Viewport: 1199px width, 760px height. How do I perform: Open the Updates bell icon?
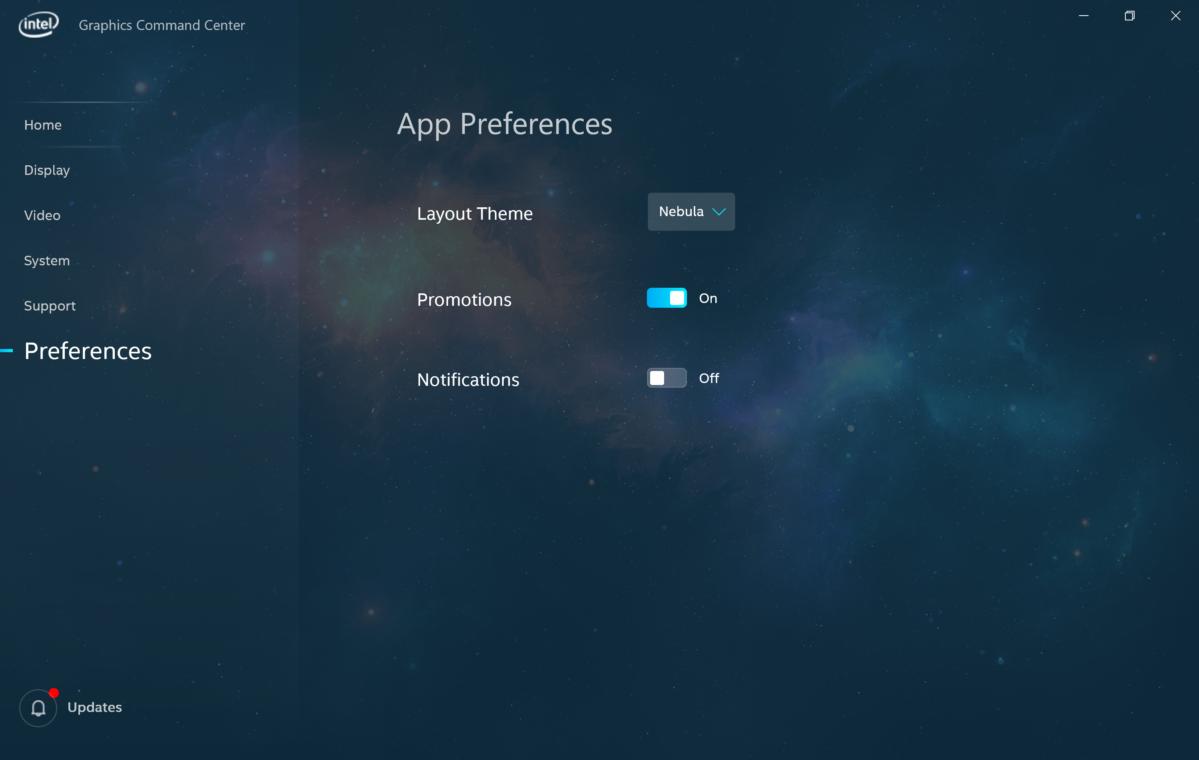click(x=38, y=708)
